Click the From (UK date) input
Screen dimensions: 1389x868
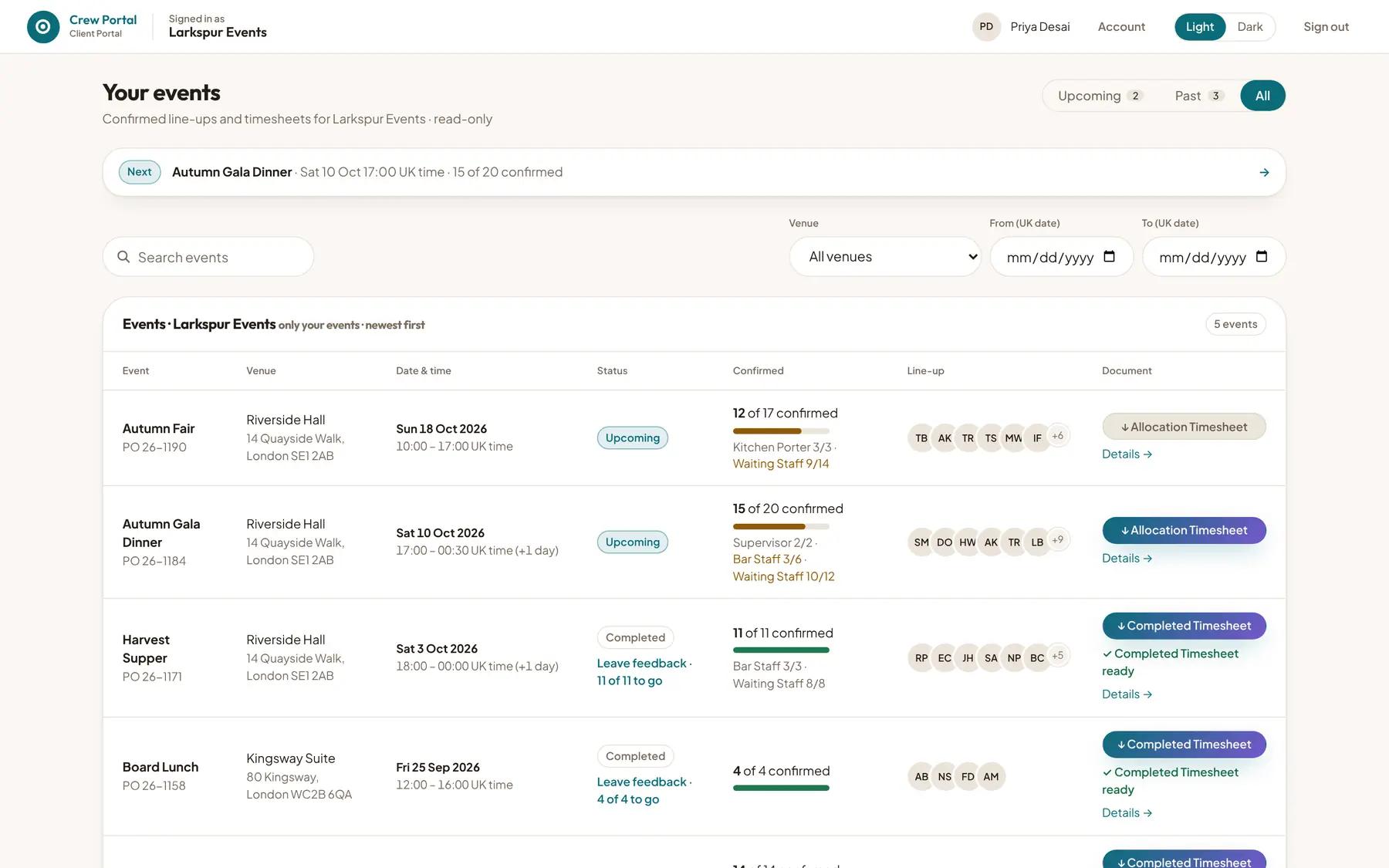click(x=1061, y=256)
